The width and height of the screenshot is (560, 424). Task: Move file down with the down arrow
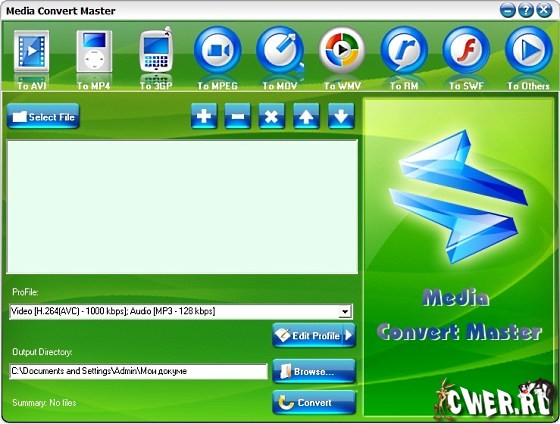click(x=341, y=116)
